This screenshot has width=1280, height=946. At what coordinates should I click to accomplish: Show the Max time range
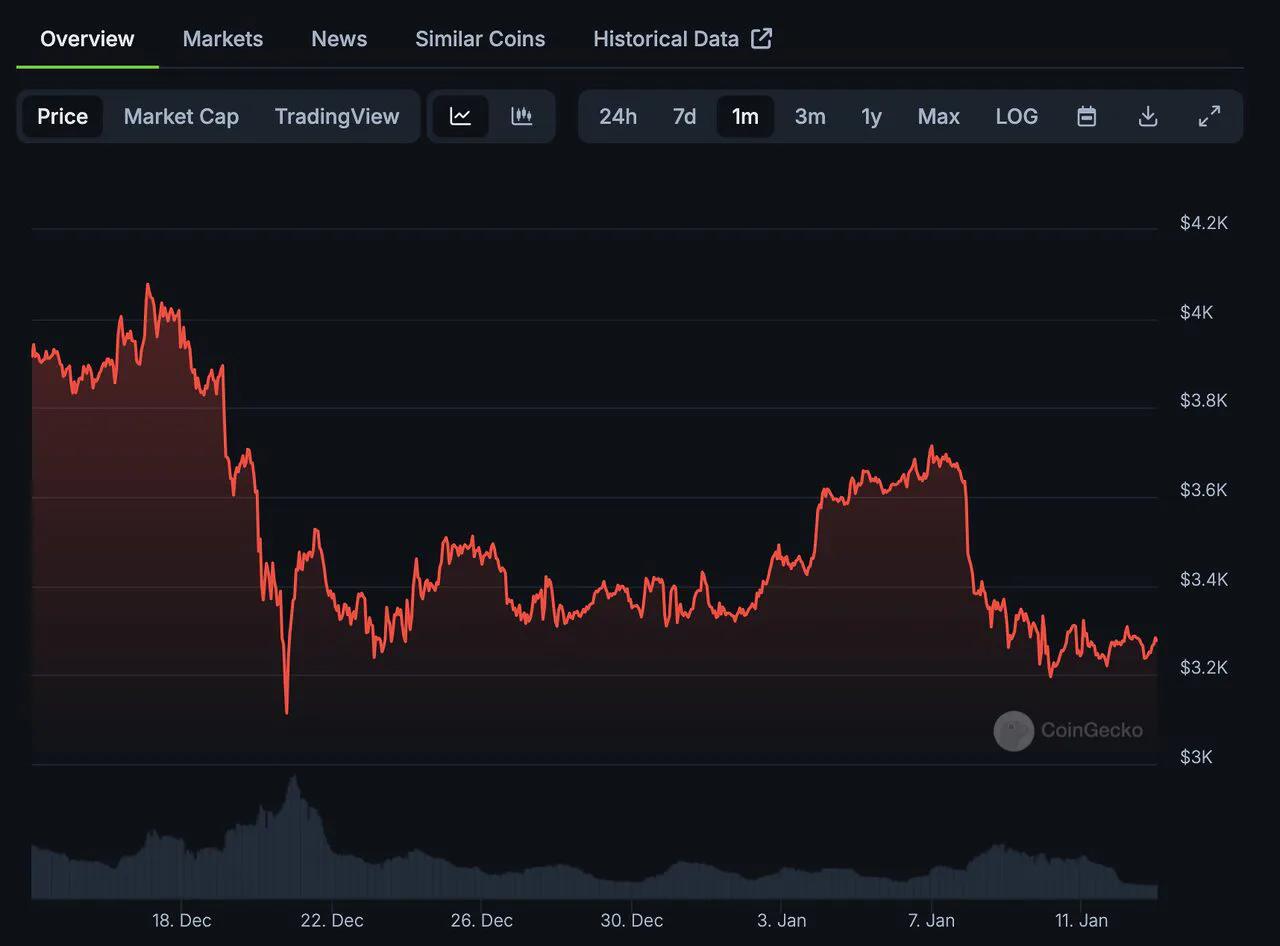(x=939, y=116)
